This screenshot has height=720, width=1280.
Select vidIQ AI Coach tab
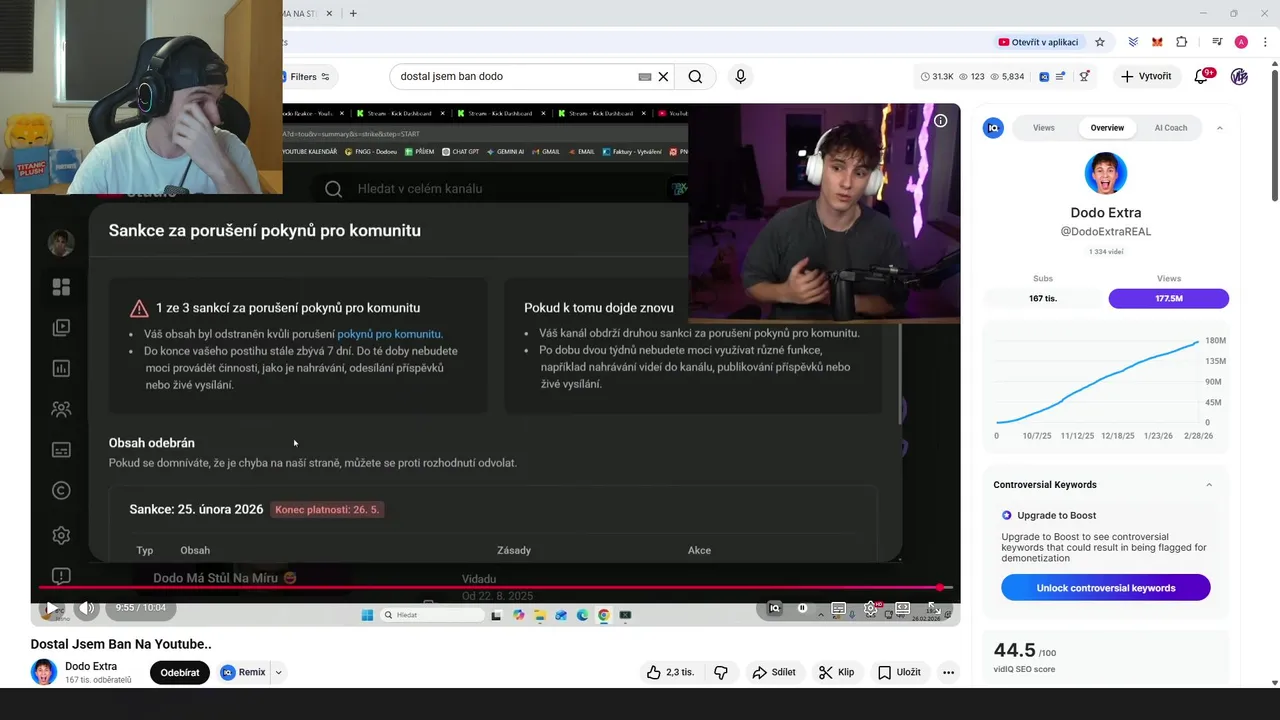[x=1171, y=128]
